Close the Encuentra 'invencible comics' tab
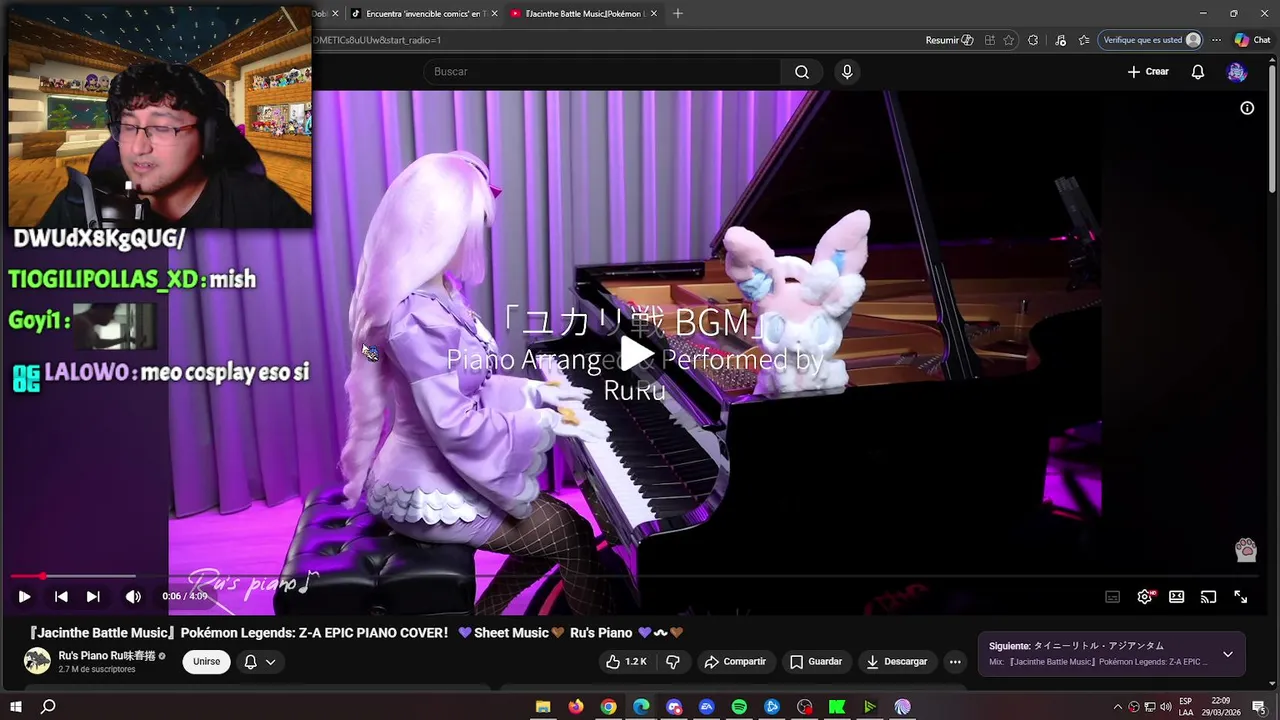This screenshot has width=1280, height=720. point(494,14)
